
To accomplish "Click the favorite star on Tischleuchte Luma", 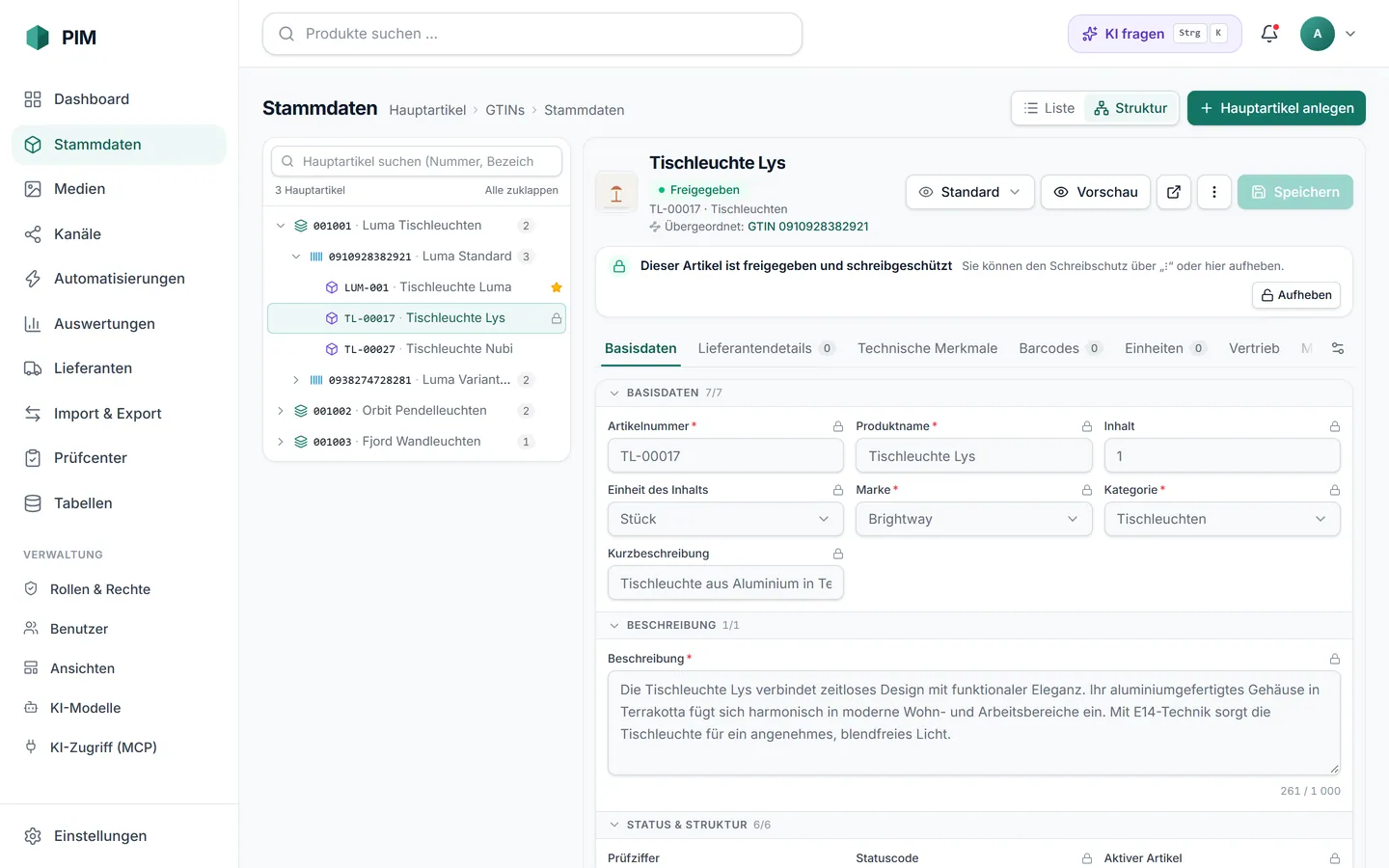I will click(557, 287).
